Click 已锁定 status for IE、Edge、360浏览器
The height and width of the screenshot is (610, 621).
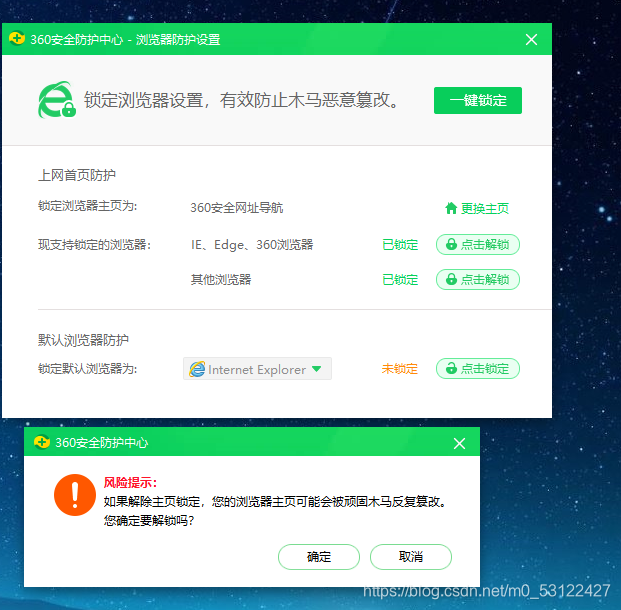(x=400, y=245)
